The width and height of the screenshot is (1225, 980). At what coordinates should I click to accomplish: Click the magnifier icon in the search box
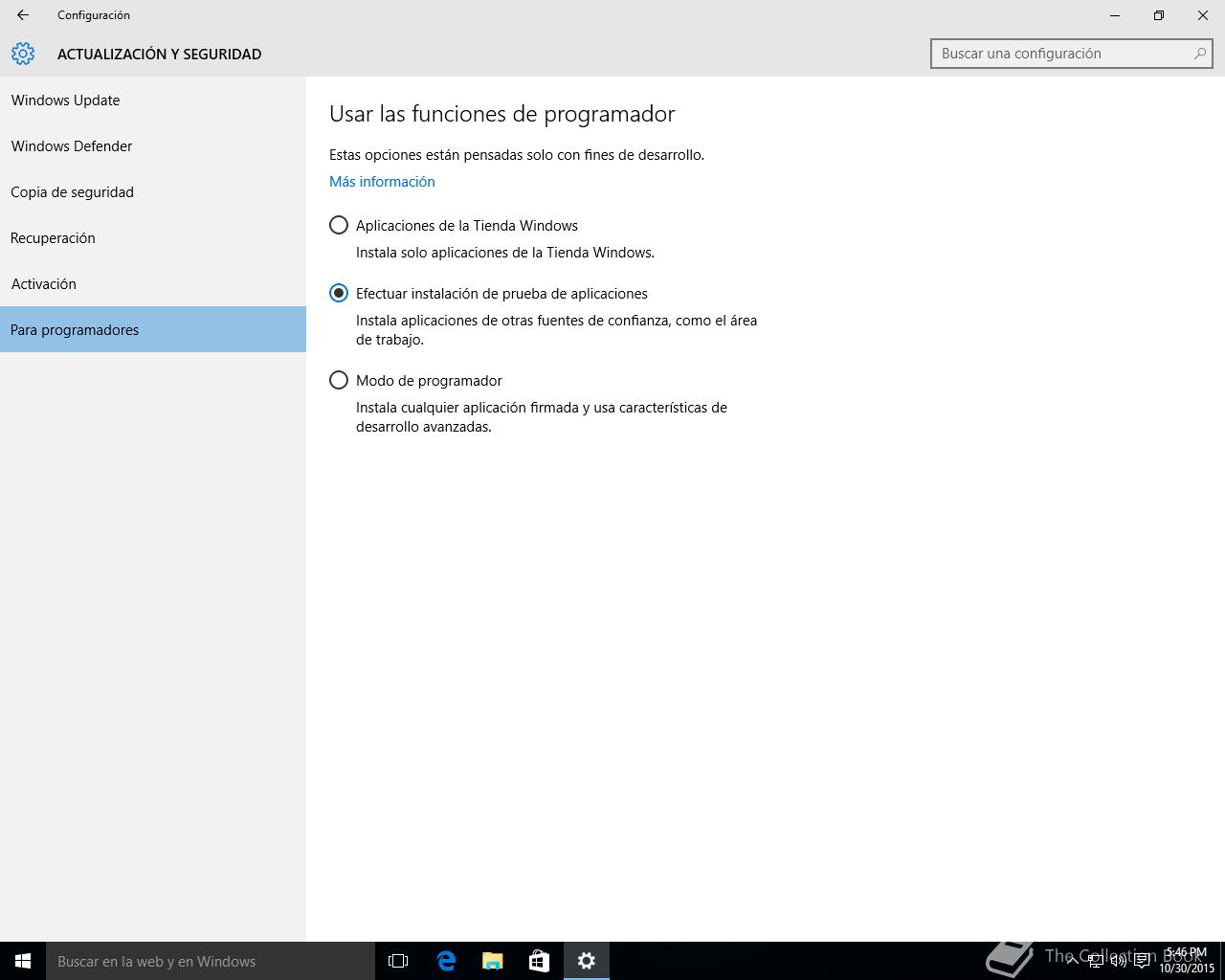point(1199,54)
